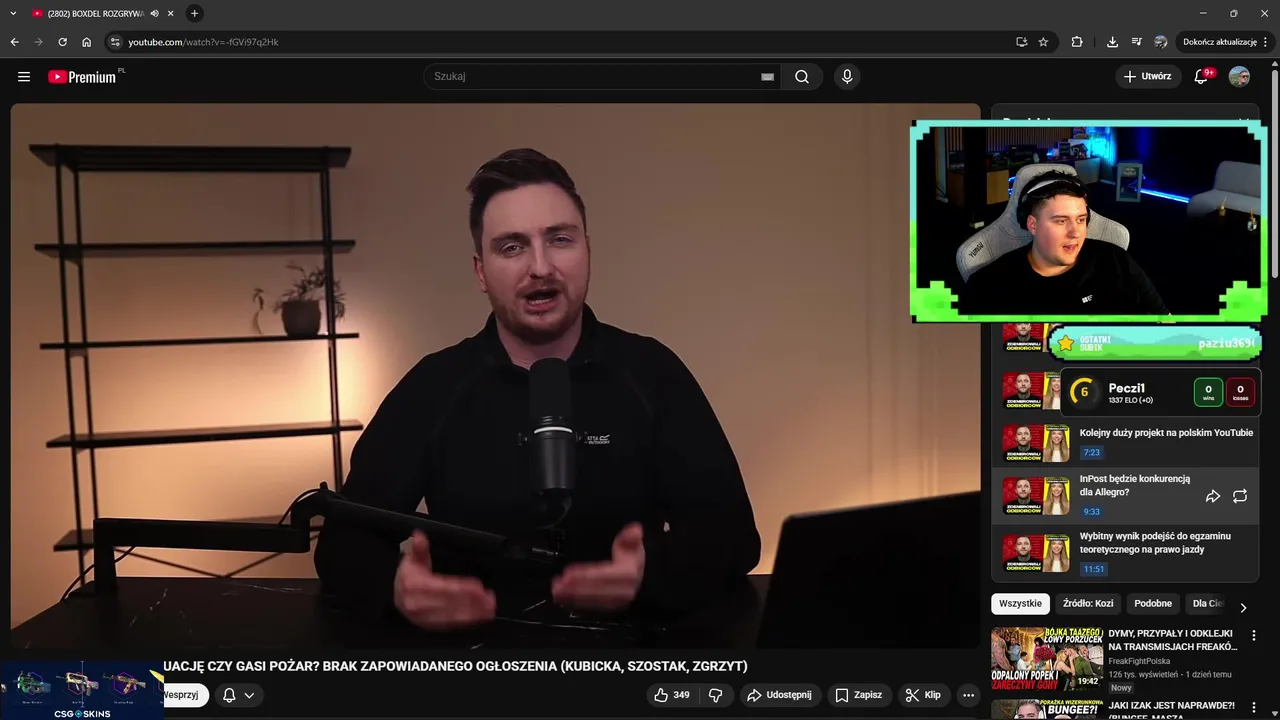Reload the YouTube page
The width and height of the screenshot is (1280, 720).
tap(62, 42)
